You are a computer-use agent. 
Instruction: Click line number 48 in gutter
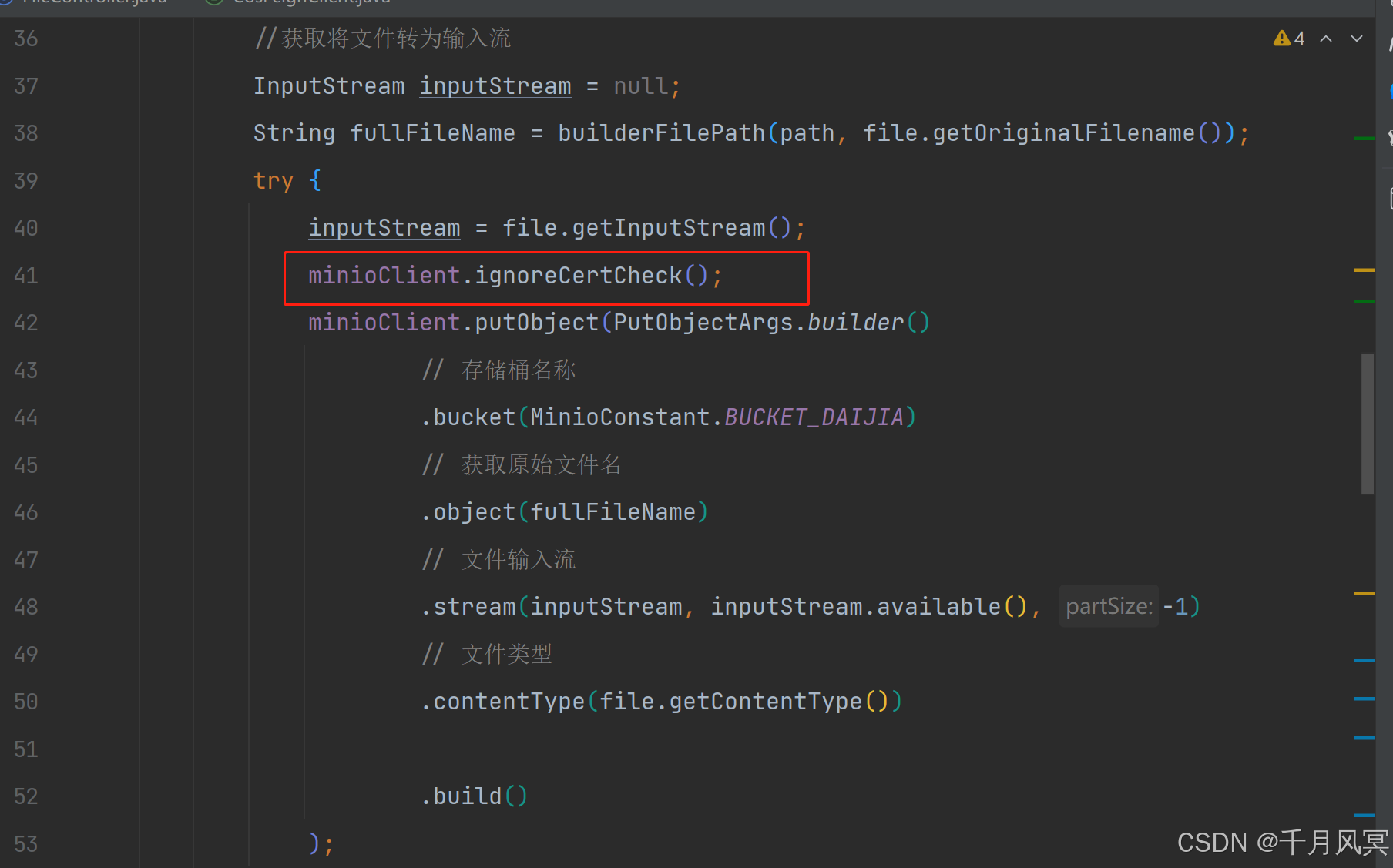coord(26,607)
